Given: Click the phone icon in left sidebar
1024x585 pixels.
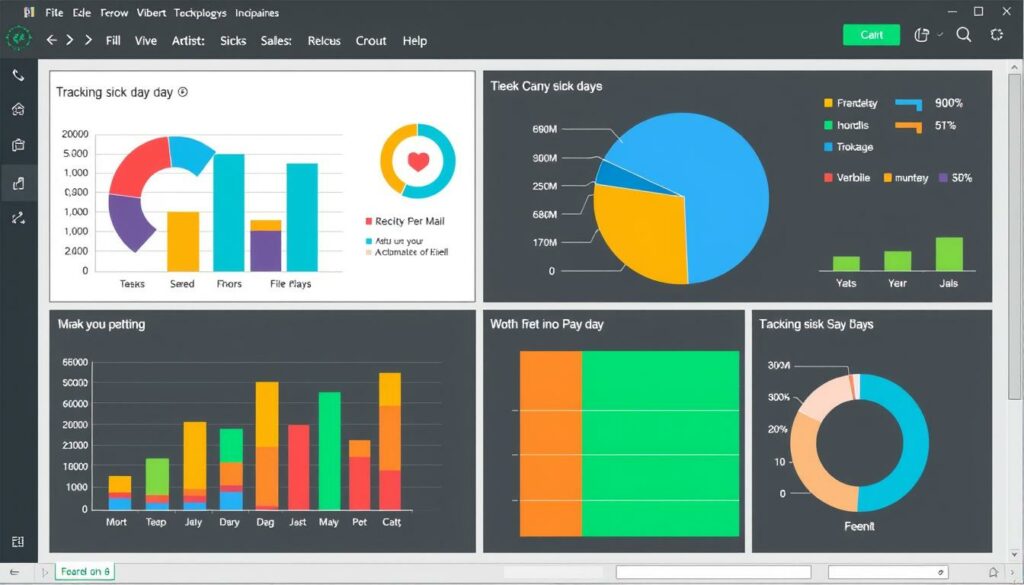Looking at the screenshot, I should point(18,75).
